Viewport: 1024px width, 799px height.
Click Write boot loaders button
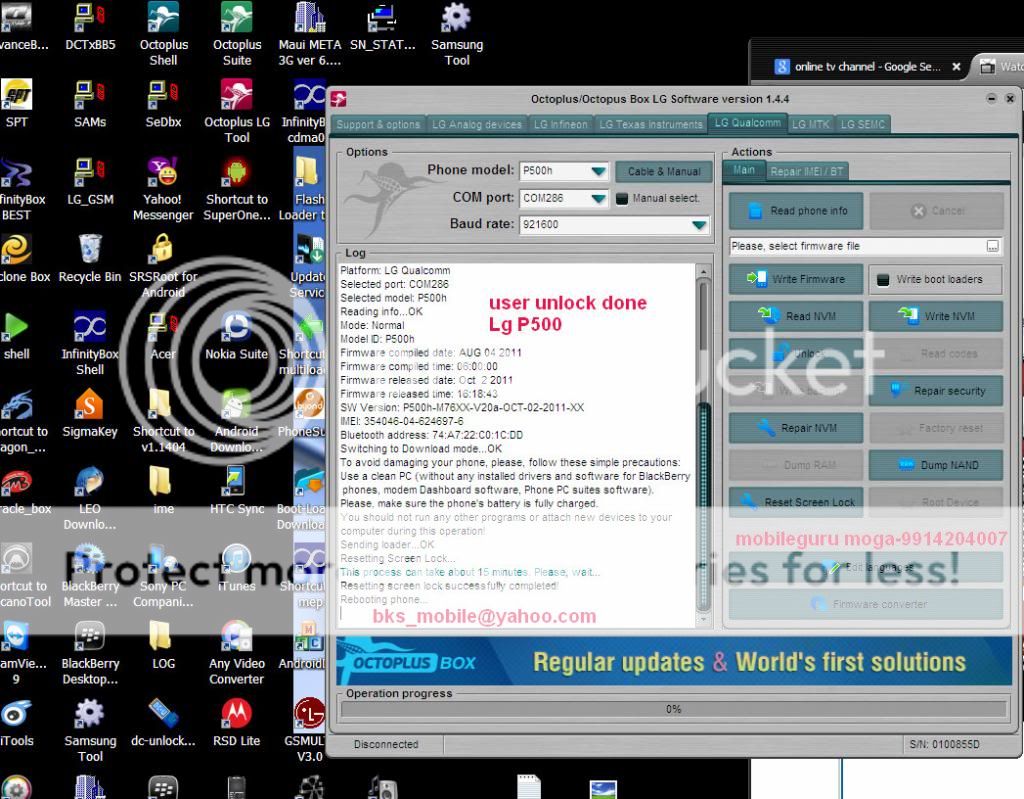(x=935, y=279)
